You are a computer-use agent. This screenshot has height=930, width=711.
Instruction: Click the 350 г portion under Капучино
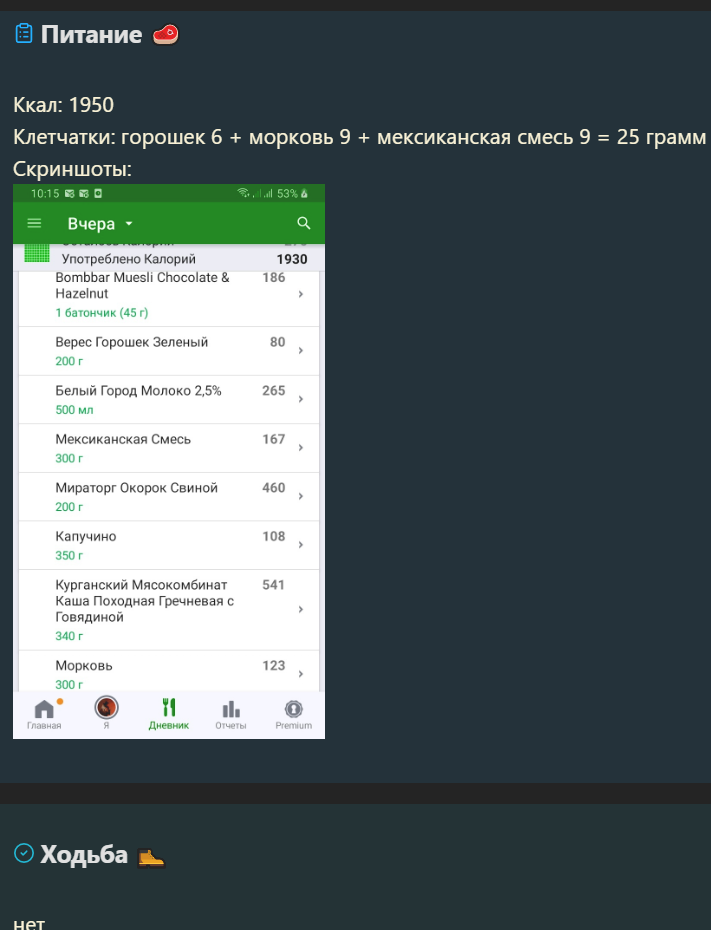tap(69, 556)
